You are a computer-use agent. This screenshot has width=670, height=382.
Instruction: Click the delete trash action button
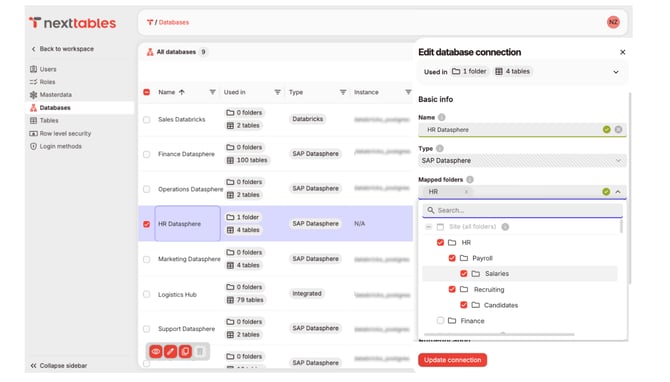200,351
